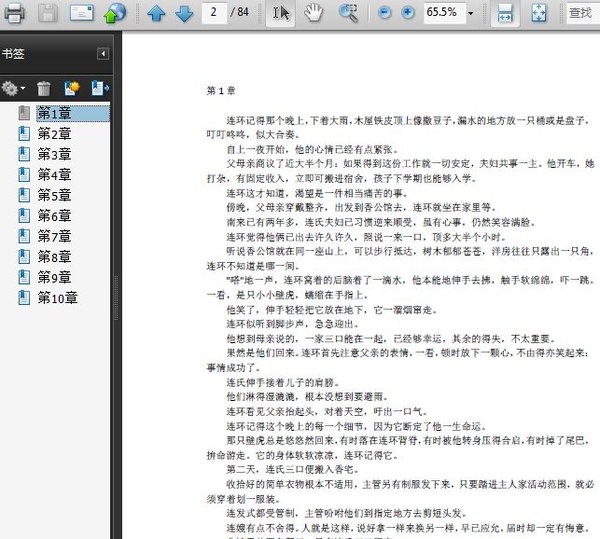
Task: Jump to the 第4章 bookmark
Action: (x=54, y=175)
